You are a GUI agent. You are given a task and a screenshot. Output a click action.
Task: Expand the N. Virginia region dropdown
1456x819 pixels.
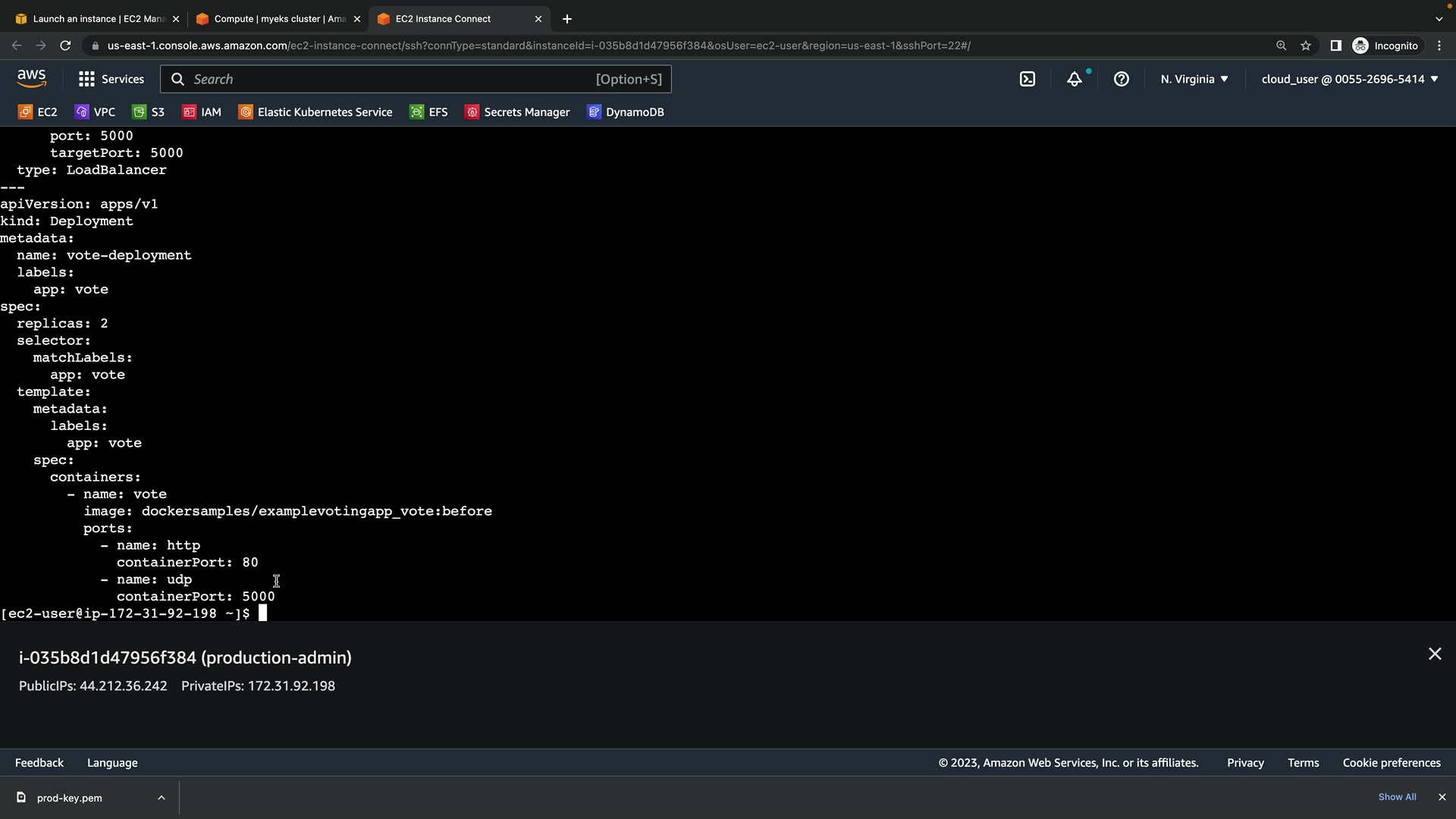pos(1194,79)
